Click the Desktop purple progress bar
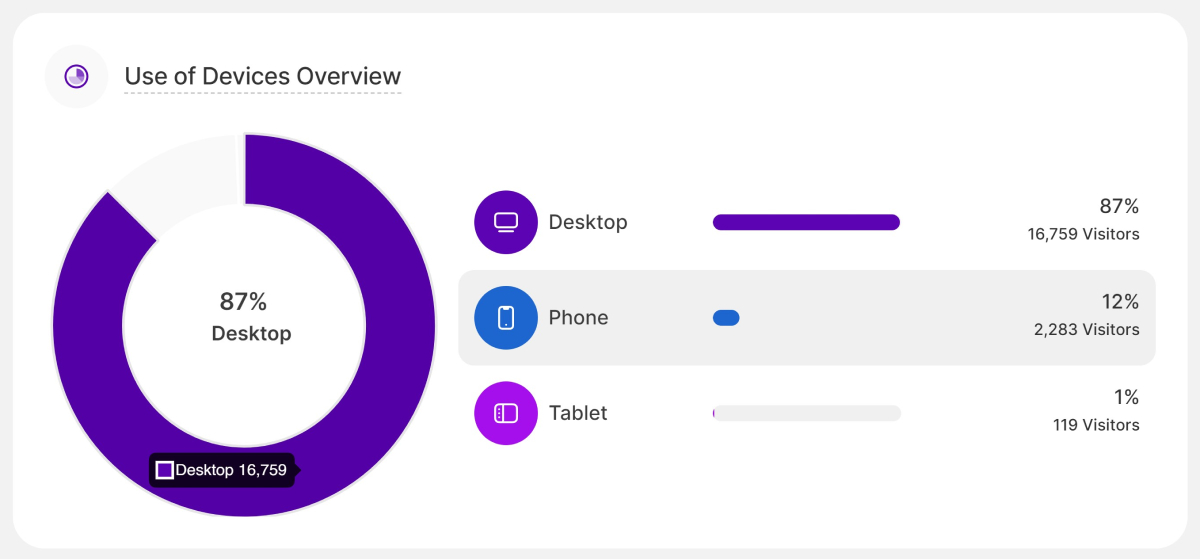Image resolution: width=1200 pixels, height=560 pixels. click(806, 222)
